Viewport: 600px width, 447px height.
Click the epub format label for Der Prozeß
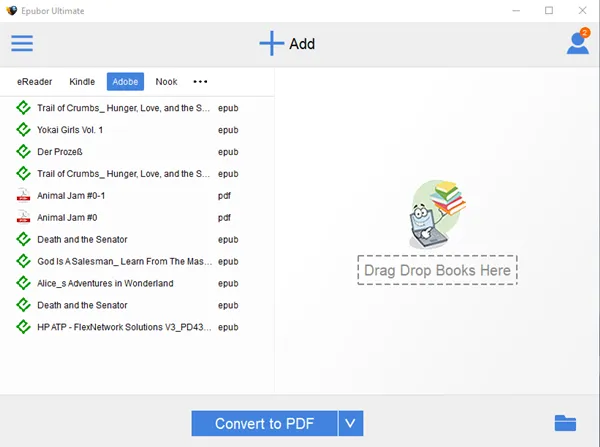[x=228, y=152]
